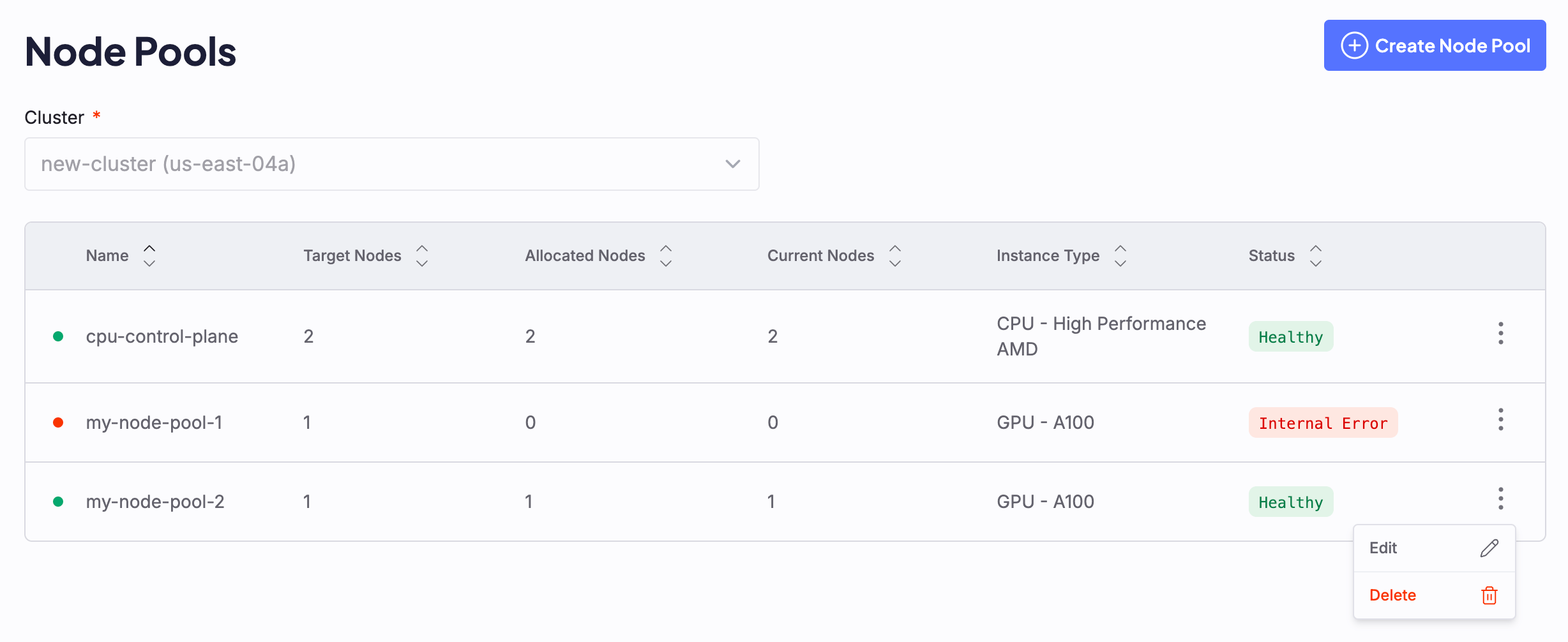The image size is (1568, 642).
Task: Expand the cluster list via chevron arrow
Action: coord(733,164)
